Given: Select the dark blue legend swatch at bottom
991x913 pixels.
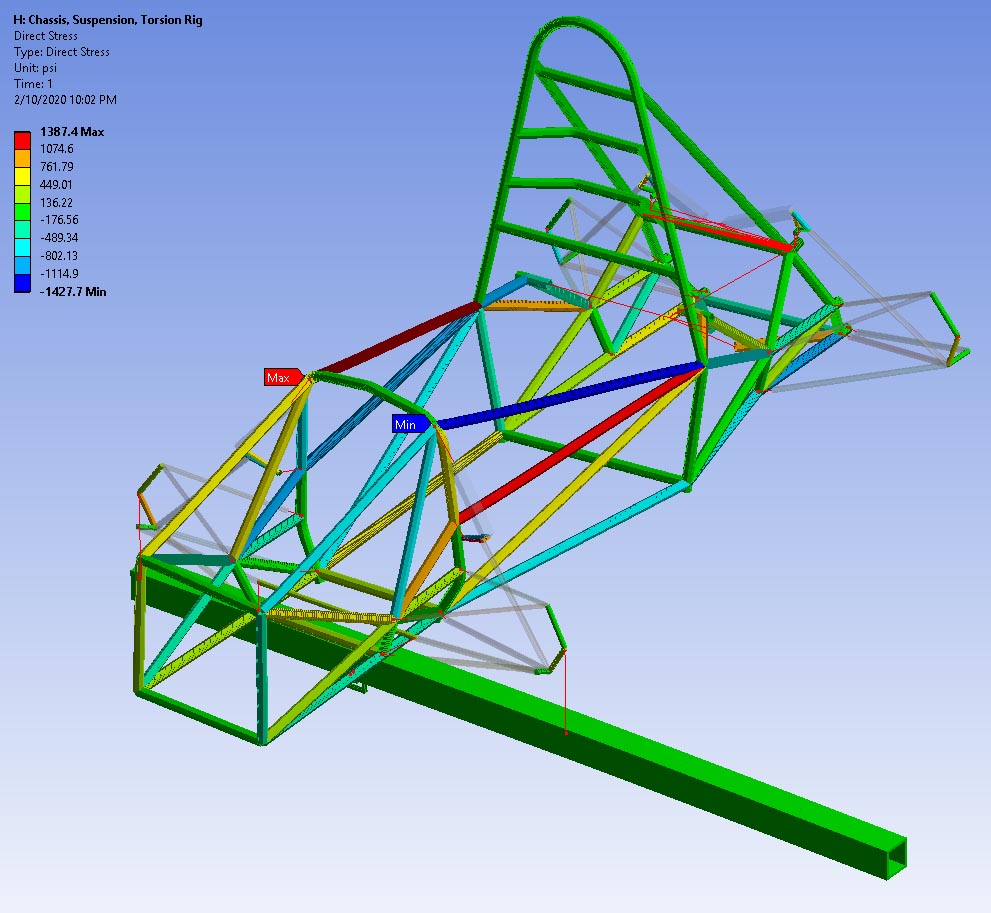Looking at the screenshot, I should [22, 283].
